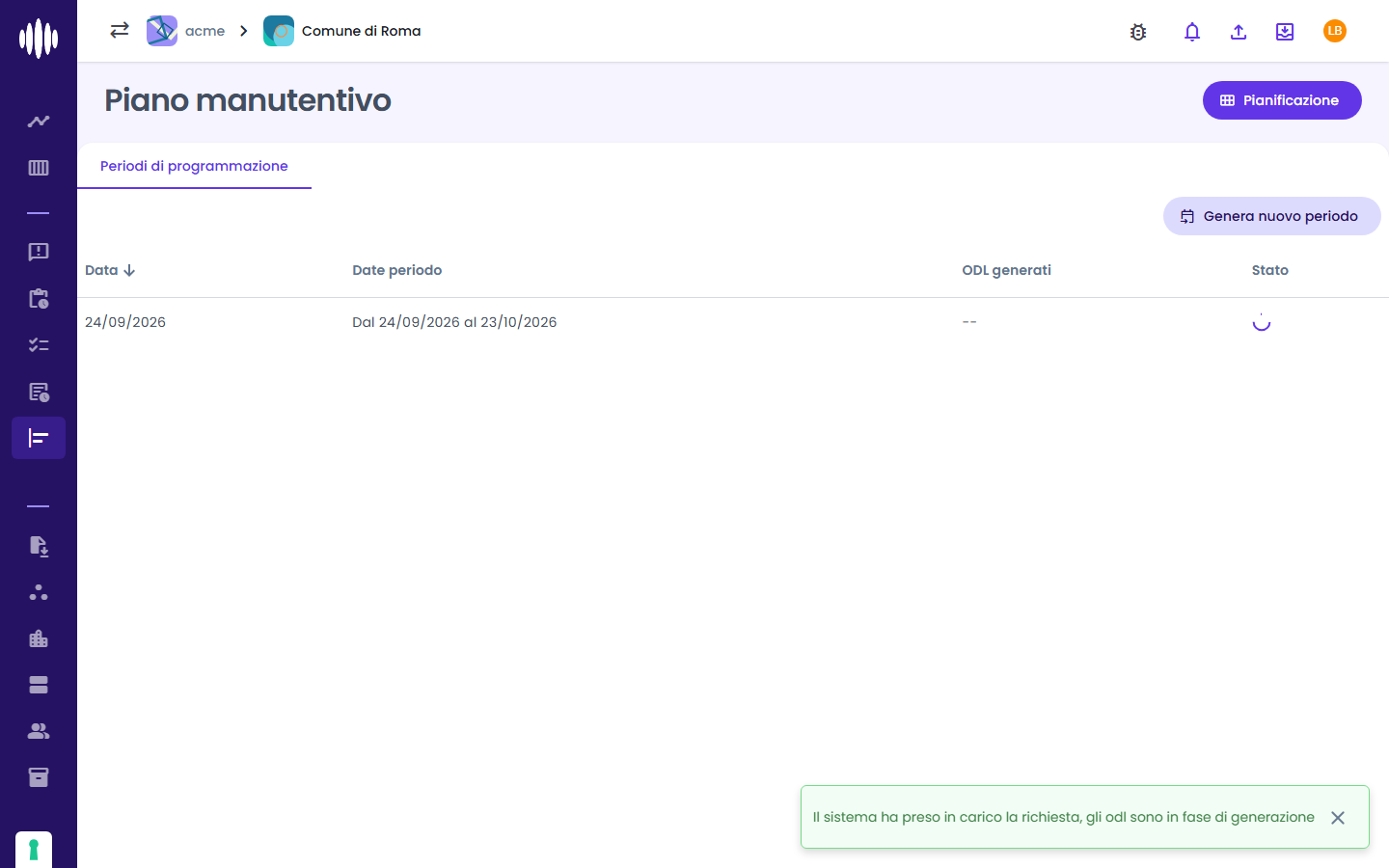Open the notifications bell
The image size is (1389, 868).
coord(1192,32)
